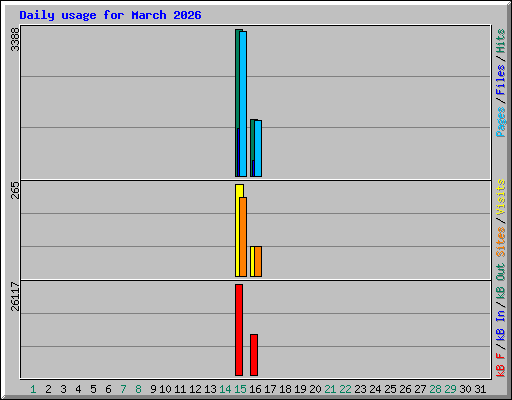Click the 3388 axis value
The height and width of the screenshot is (400, 512).
15,39
